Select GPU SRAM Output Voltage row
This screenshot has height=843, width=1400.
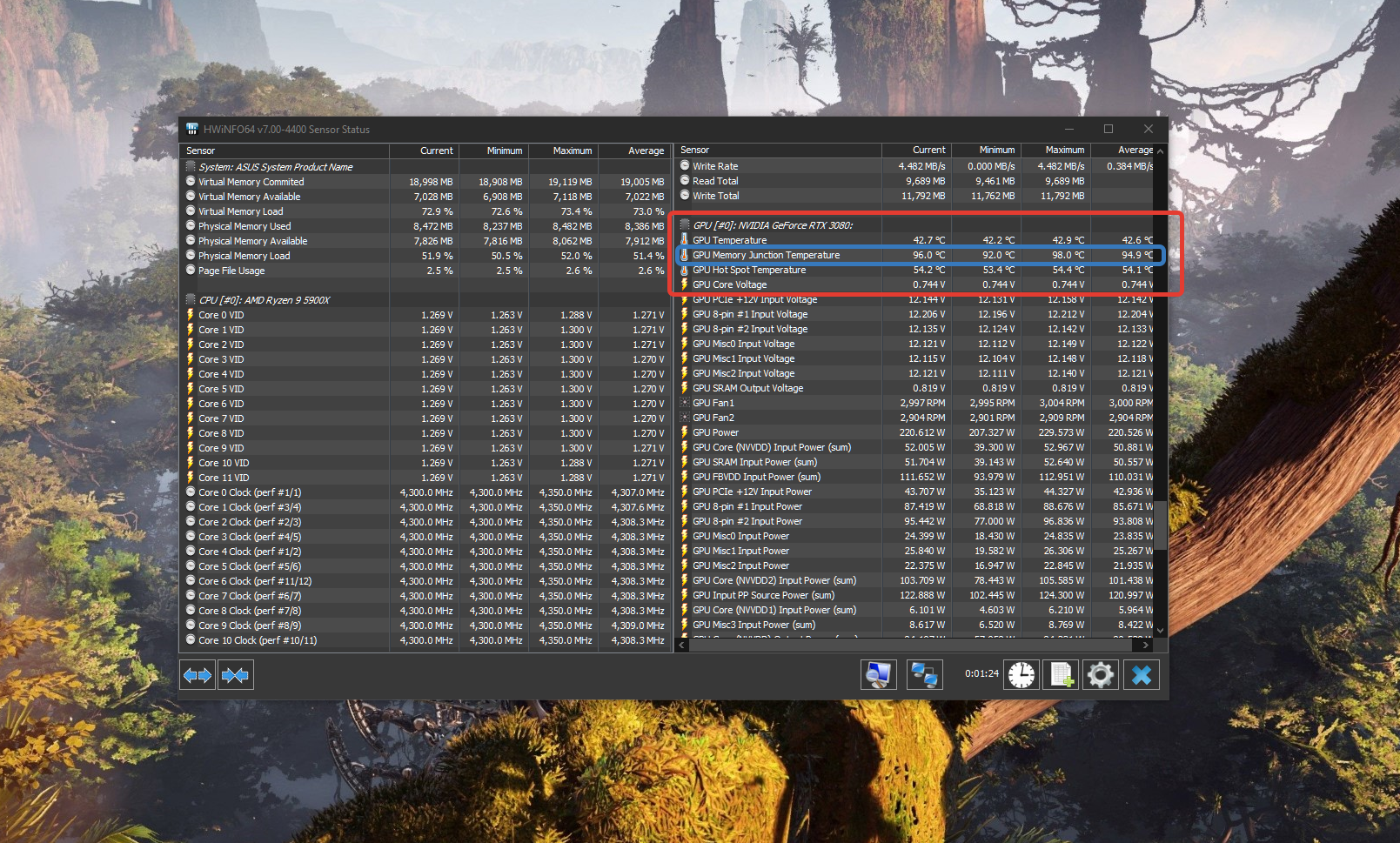point(915,388)
